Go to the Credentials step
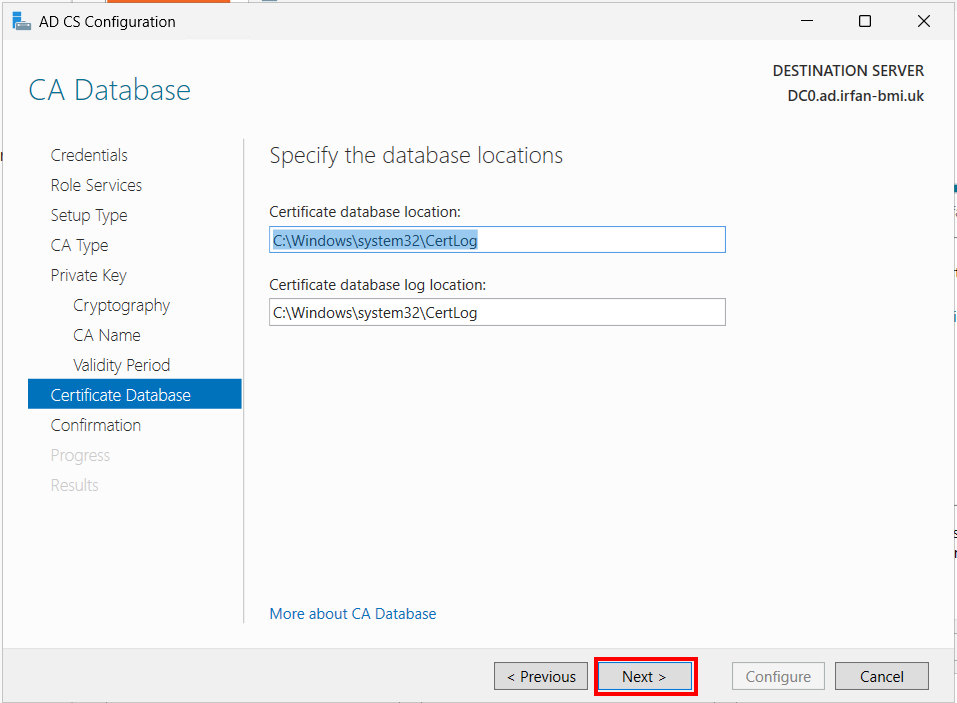This screenshot has height=703, width=957. 89,155
